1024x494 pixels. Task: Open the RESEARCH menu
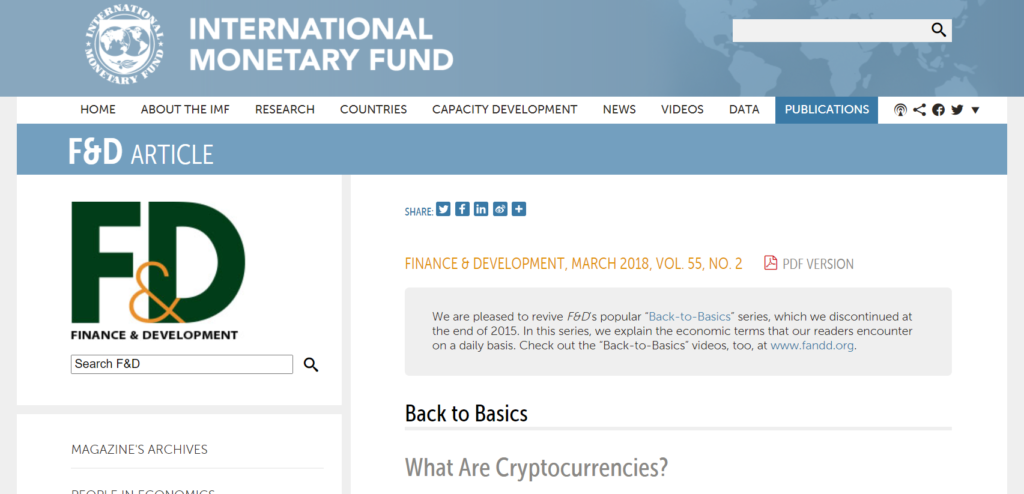(x=285, y=110)
